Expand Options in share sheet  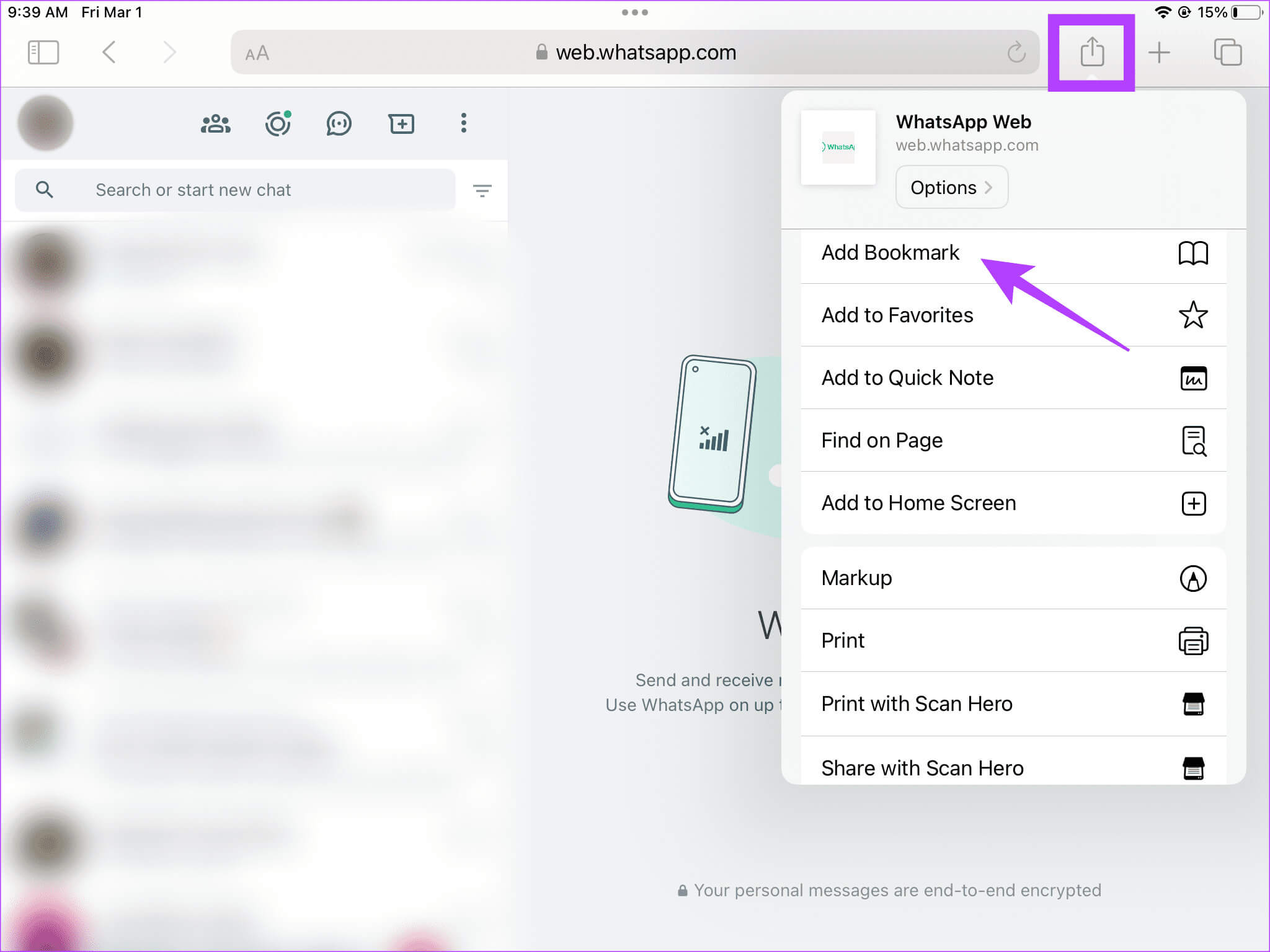[950, 188]
